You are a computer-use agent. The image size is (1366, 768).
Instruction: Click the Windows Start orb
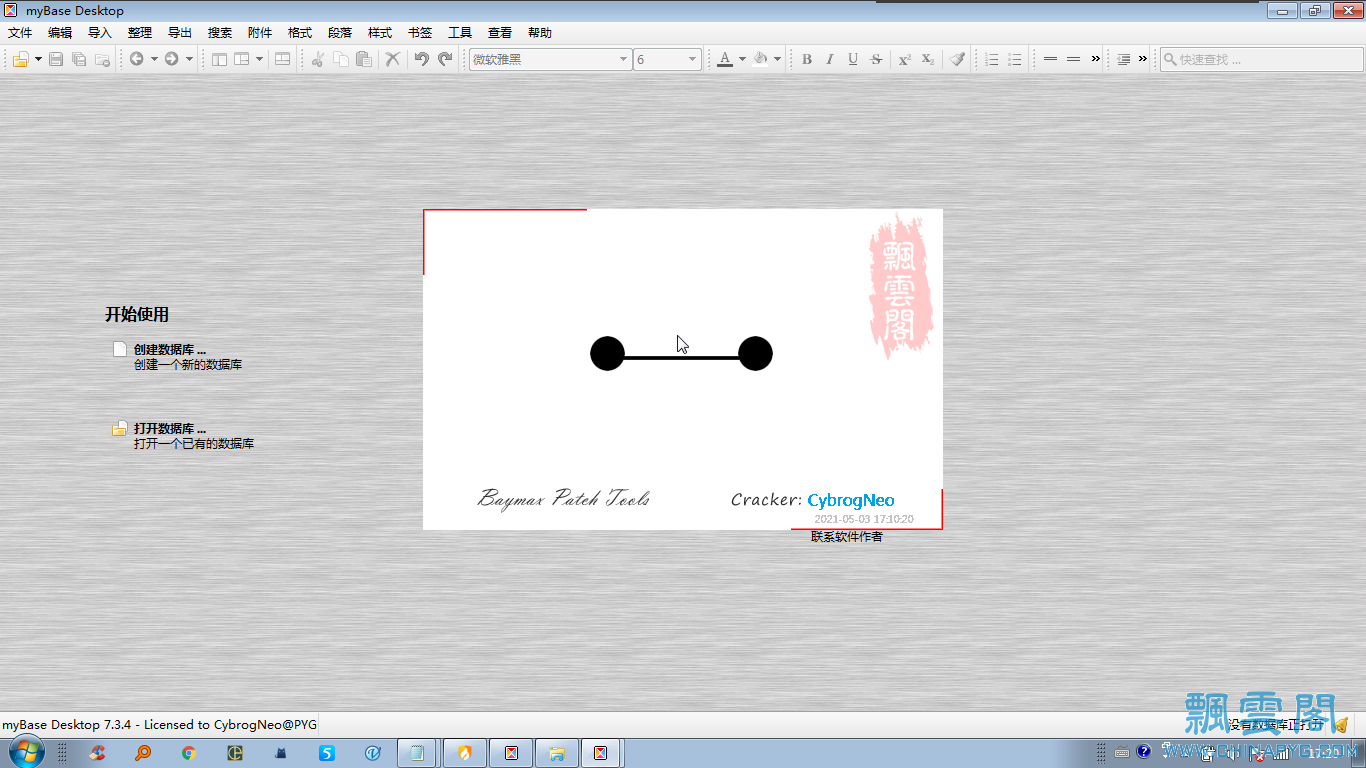[27, 752]
